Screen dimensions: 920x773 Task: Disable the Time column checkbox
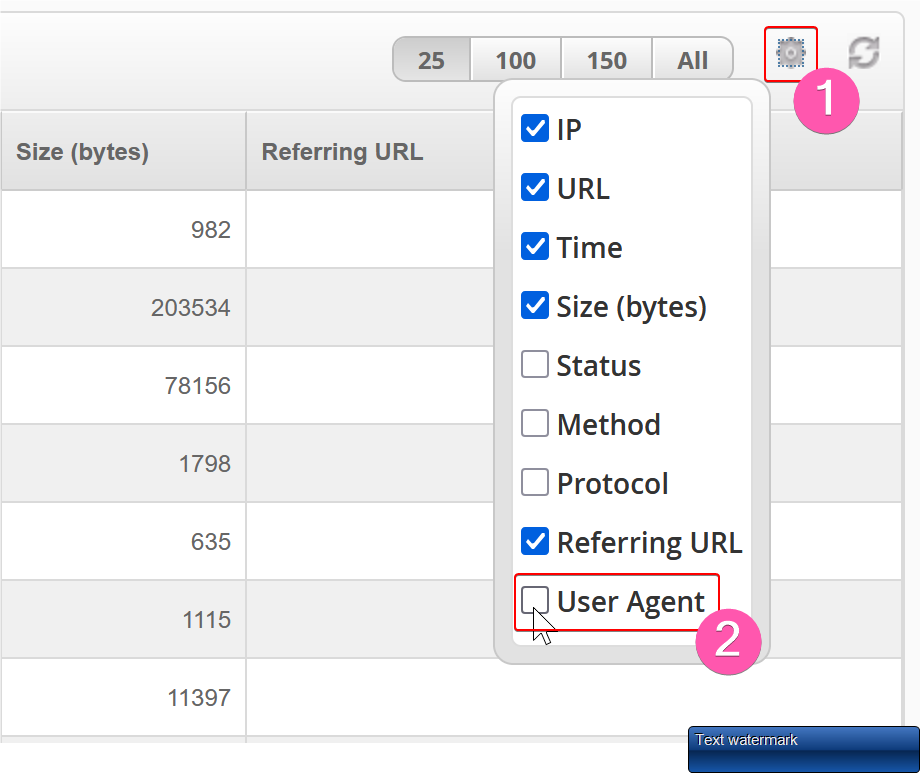[535, 247]
